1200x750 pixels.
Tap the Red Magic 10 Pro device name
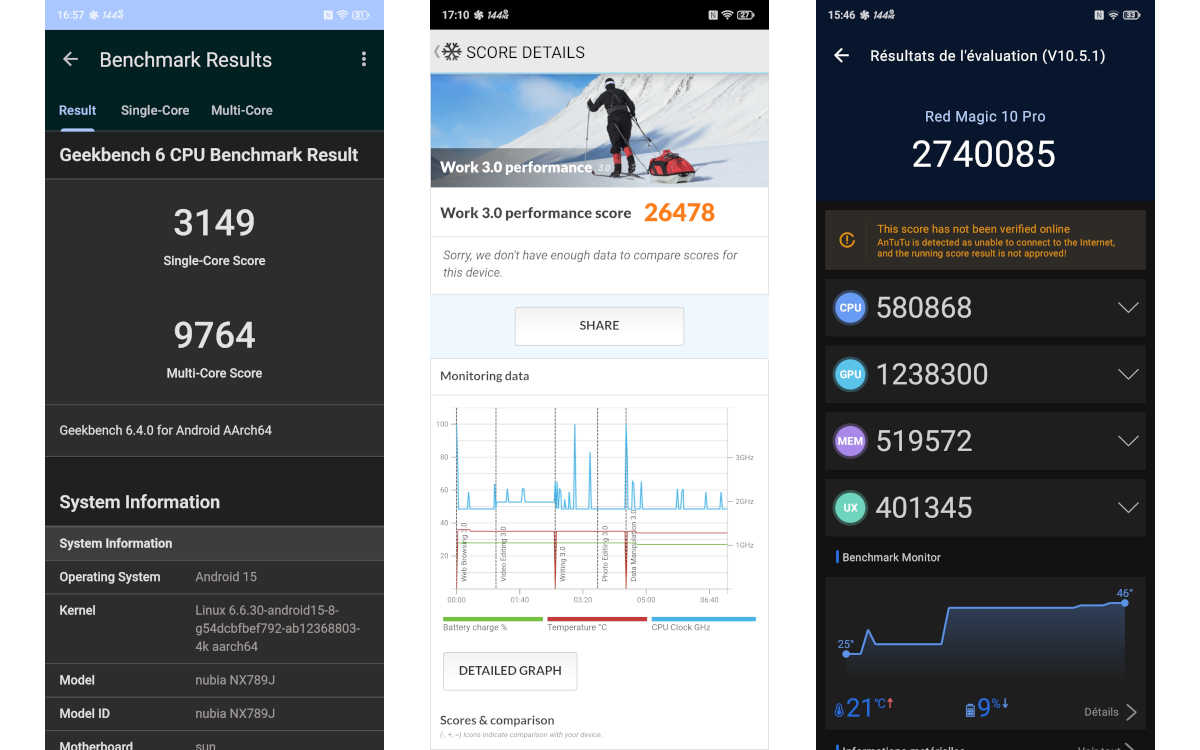985,117
